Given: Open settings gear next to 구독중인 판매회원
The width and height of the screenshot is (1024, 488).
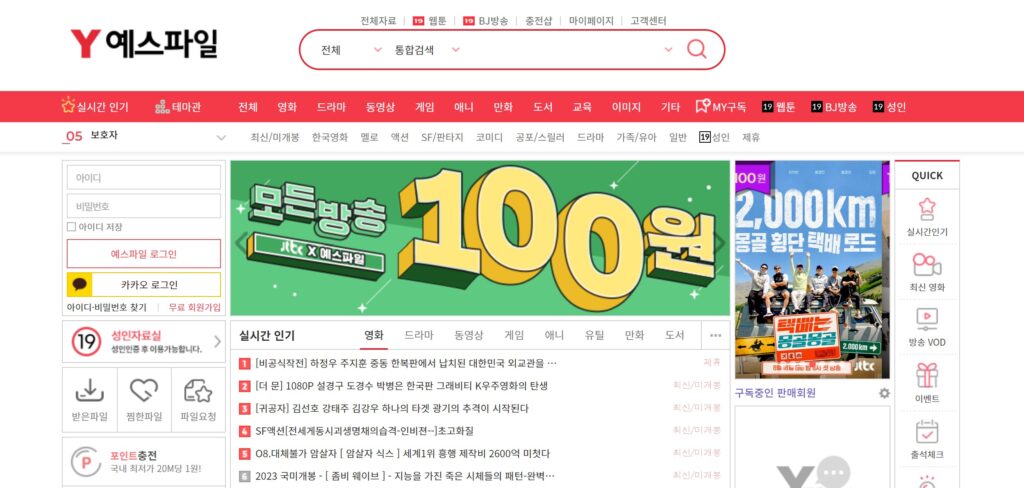Looking at the screenshot, I should [884, 393].
